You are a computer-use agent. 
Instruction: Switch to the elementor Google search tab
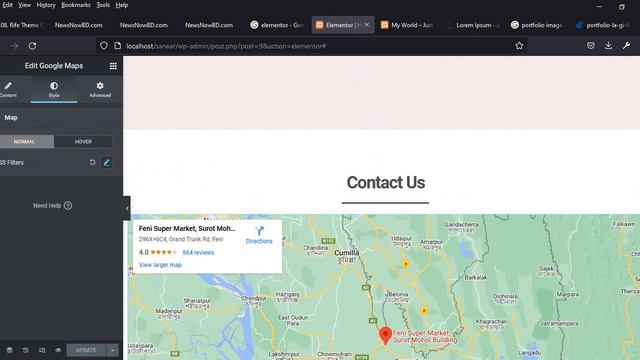click(x=277, y=25)
